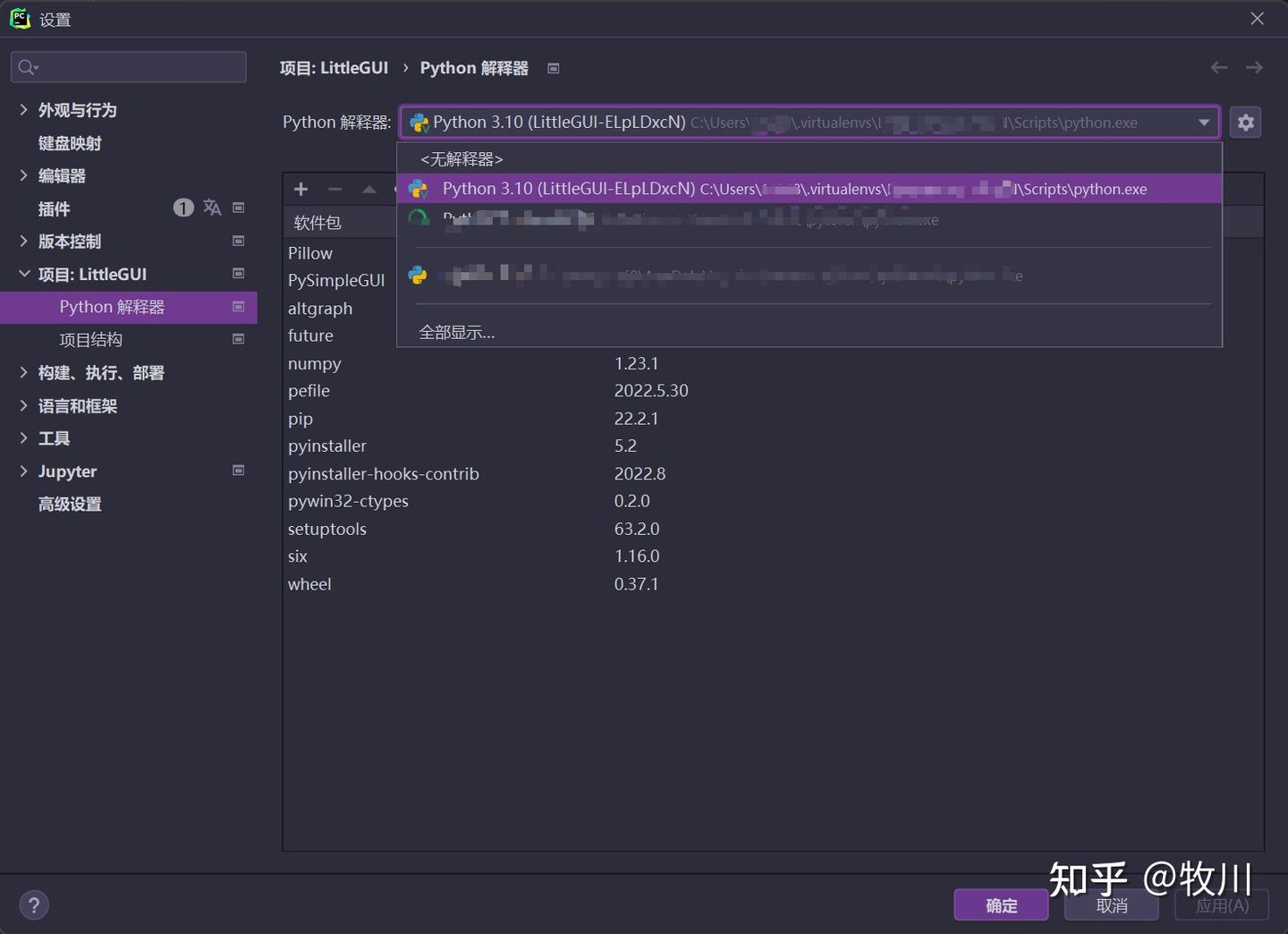Uninstall selected package using the minus icon
1288x934 pixels.
click(x=335, y=189)
